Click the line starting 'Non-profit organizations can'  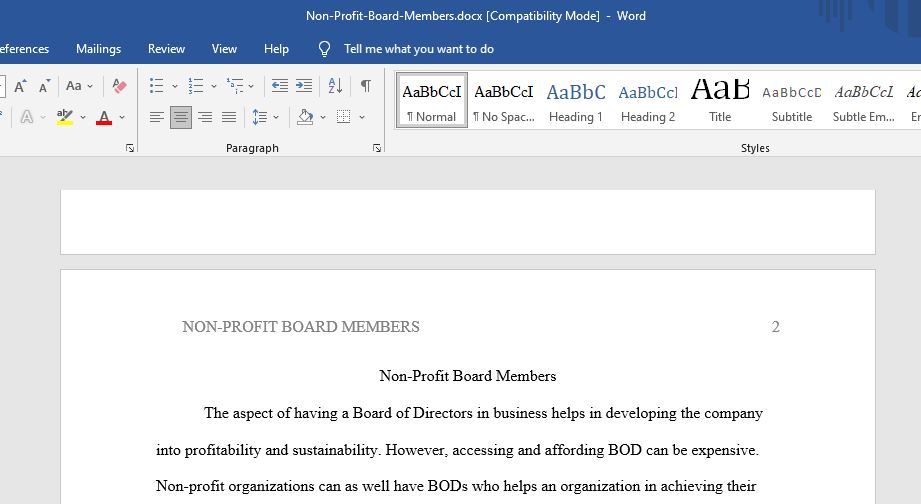click(456, 486)
